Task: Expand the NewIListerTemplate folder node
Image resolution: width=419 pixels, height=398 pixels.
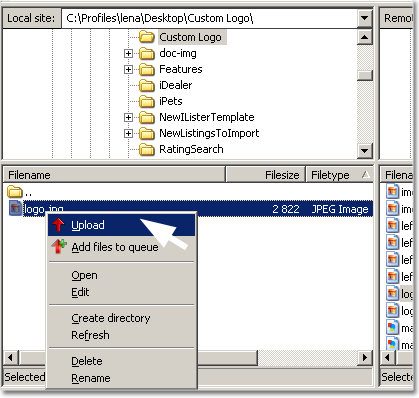Action: coord(128,117)
